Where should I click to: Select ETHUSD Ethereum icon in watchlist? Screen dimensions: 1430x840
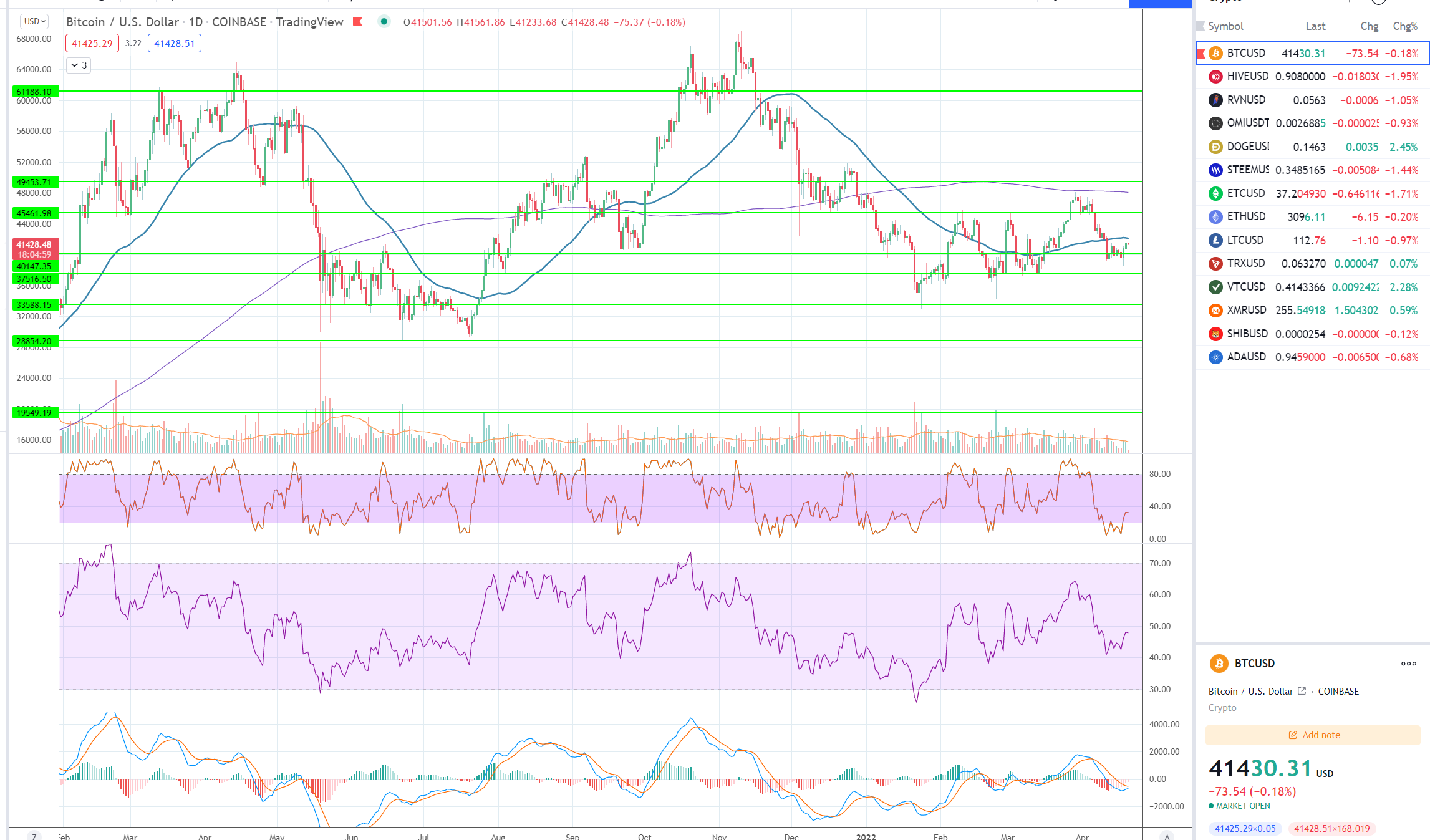pos(1215,216)
